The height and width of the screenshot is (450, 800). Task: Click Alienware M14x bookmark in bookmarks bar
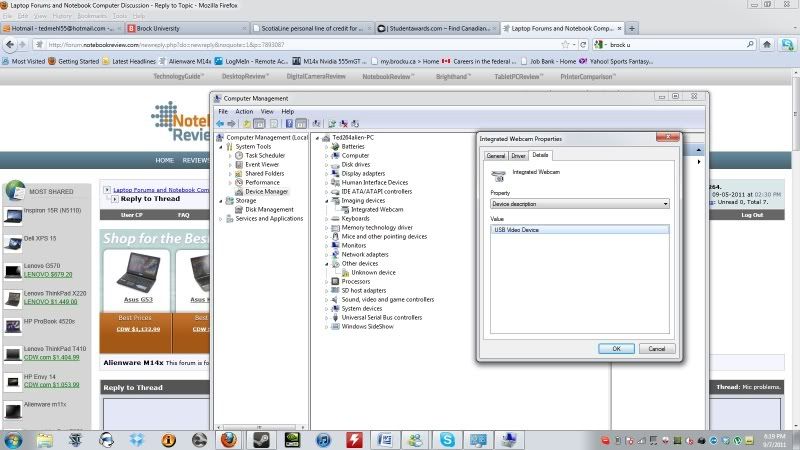(x=185, y=61)
